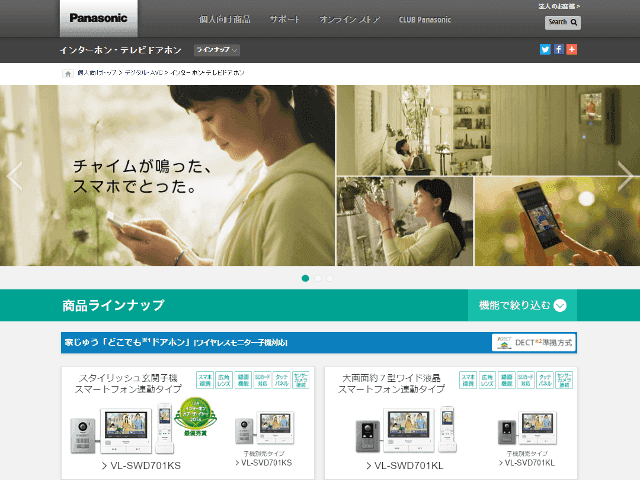Click the home breadcrumb icon
The height and width of the screenshot is (480, 640).
(x=68, y=73)
